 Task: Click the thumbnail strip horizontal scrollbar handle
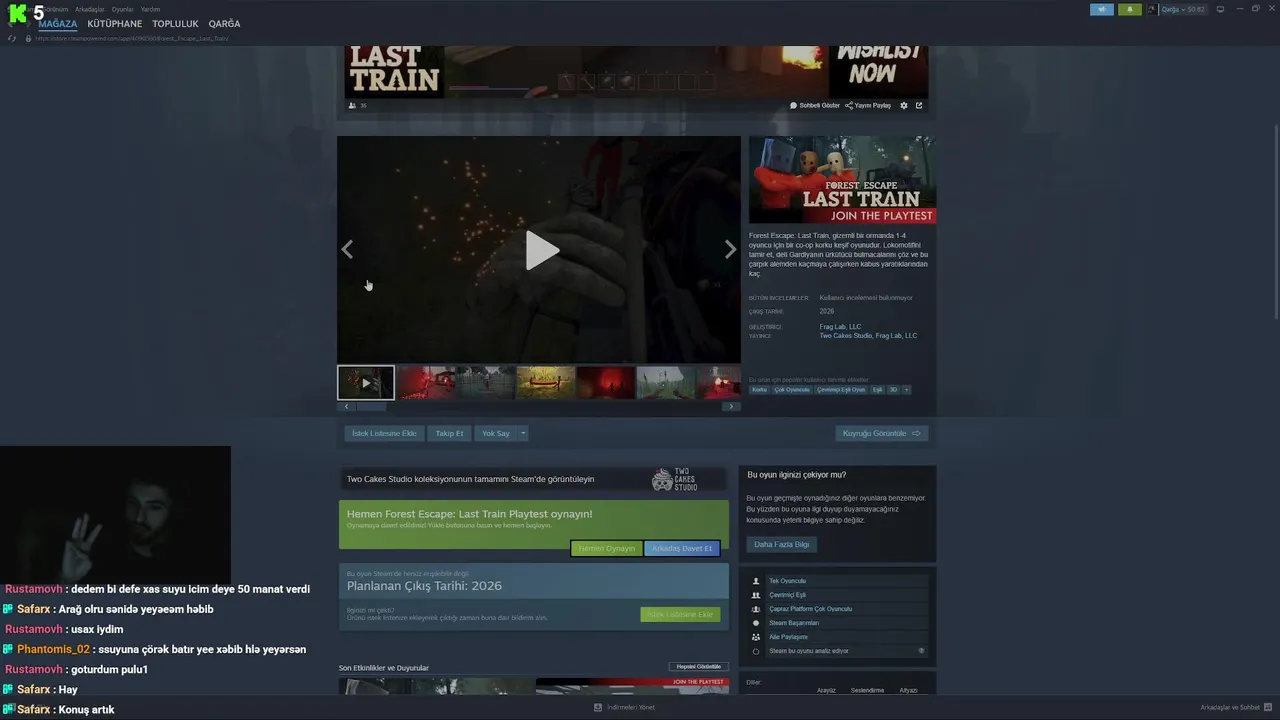(371, 407)
